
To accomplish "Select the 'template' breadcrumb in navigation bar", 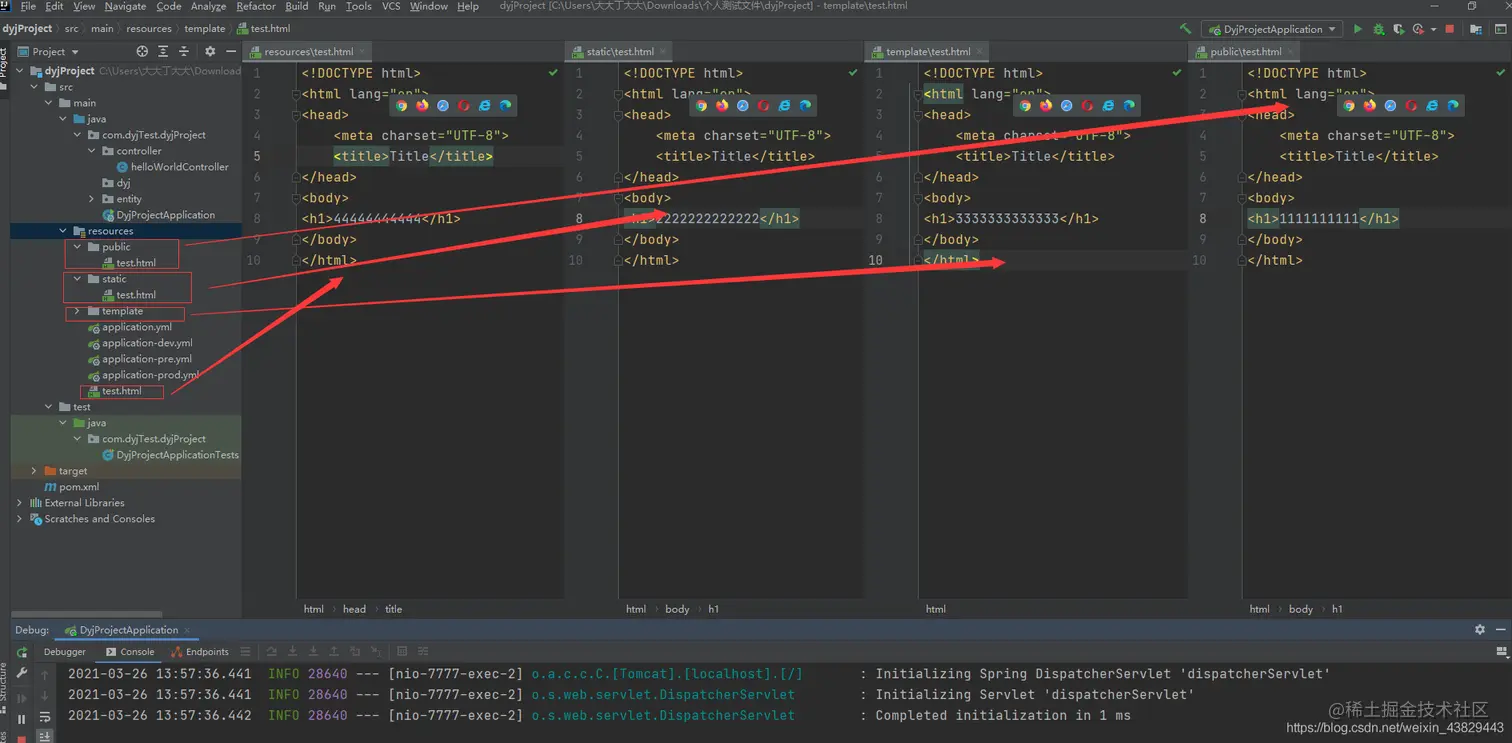I will [204, 29].
